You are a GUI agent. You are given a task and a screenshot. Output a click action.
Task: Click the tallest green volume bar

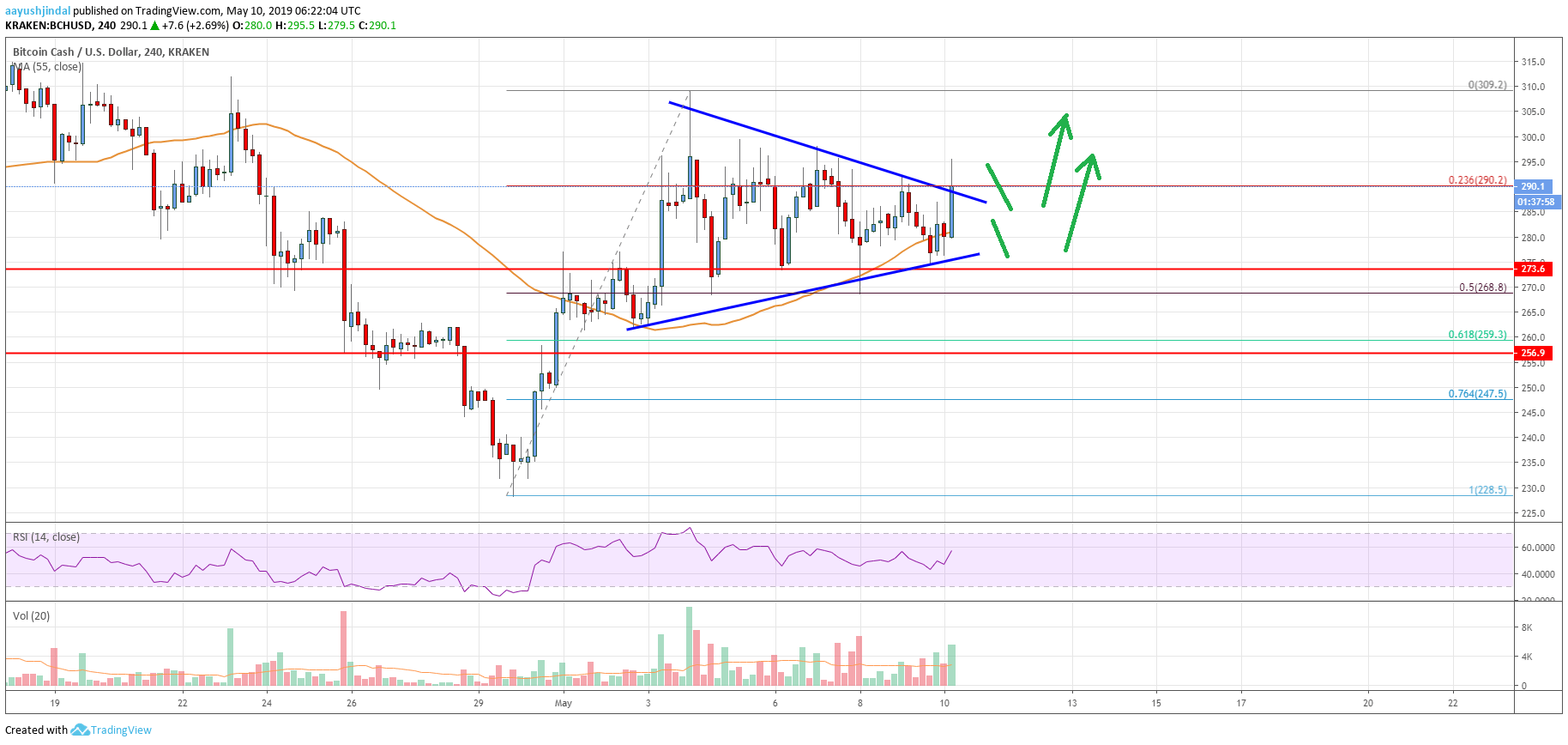click(x=689, y=646)
